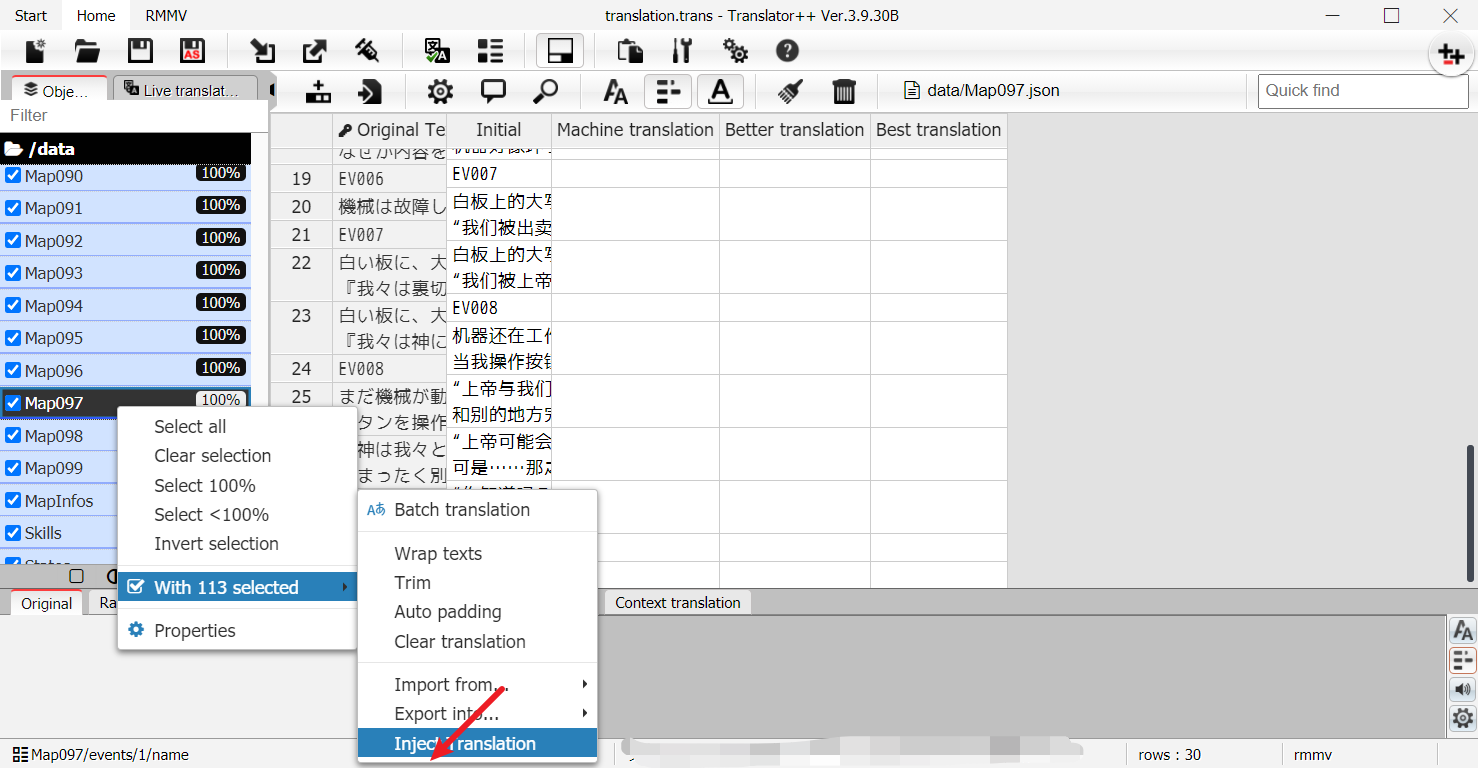Open the search magnifier tool
The width and height of the screenshot is (1478, 768).
coord(545,91)
